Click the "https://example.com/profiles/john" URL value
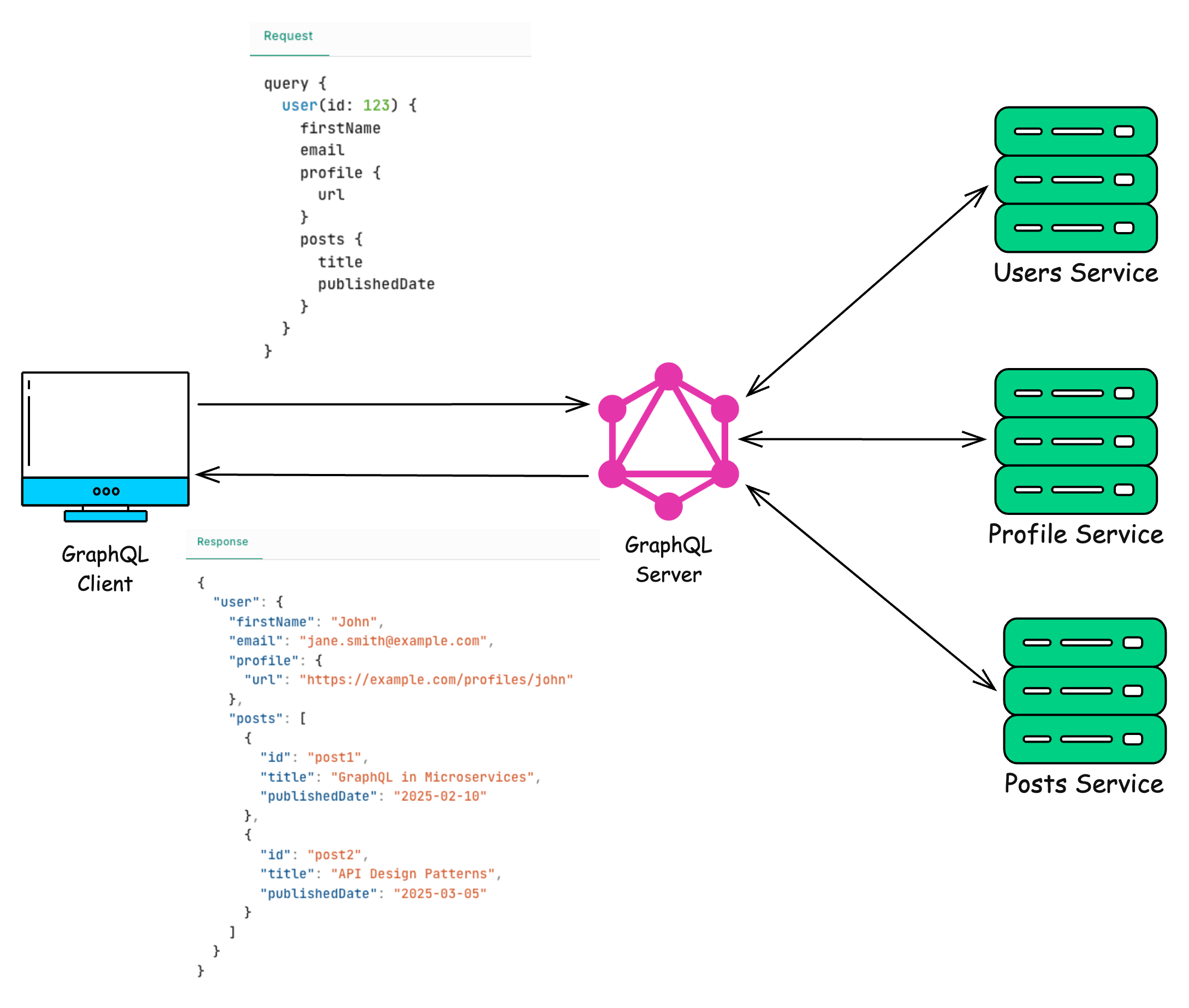The width and height of the screenshot is (1189, 1008). (436, 679)
